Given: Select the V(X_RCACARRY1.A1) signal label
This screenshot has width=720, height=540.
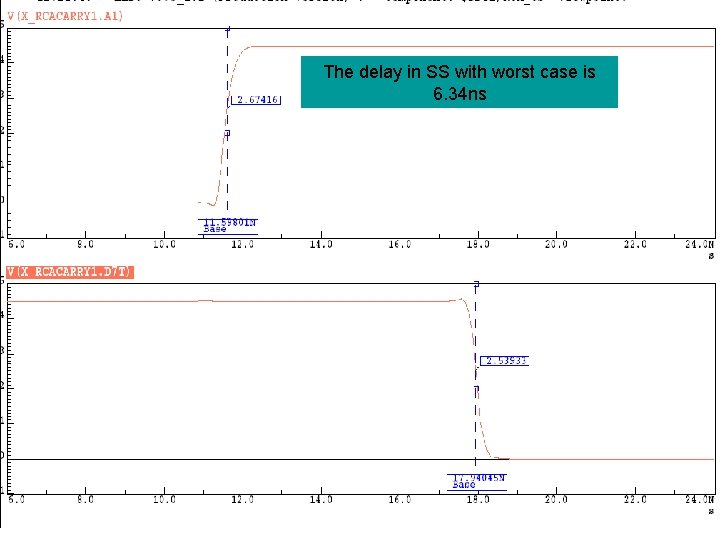Looking at the screenshot, I should (65, 17).
